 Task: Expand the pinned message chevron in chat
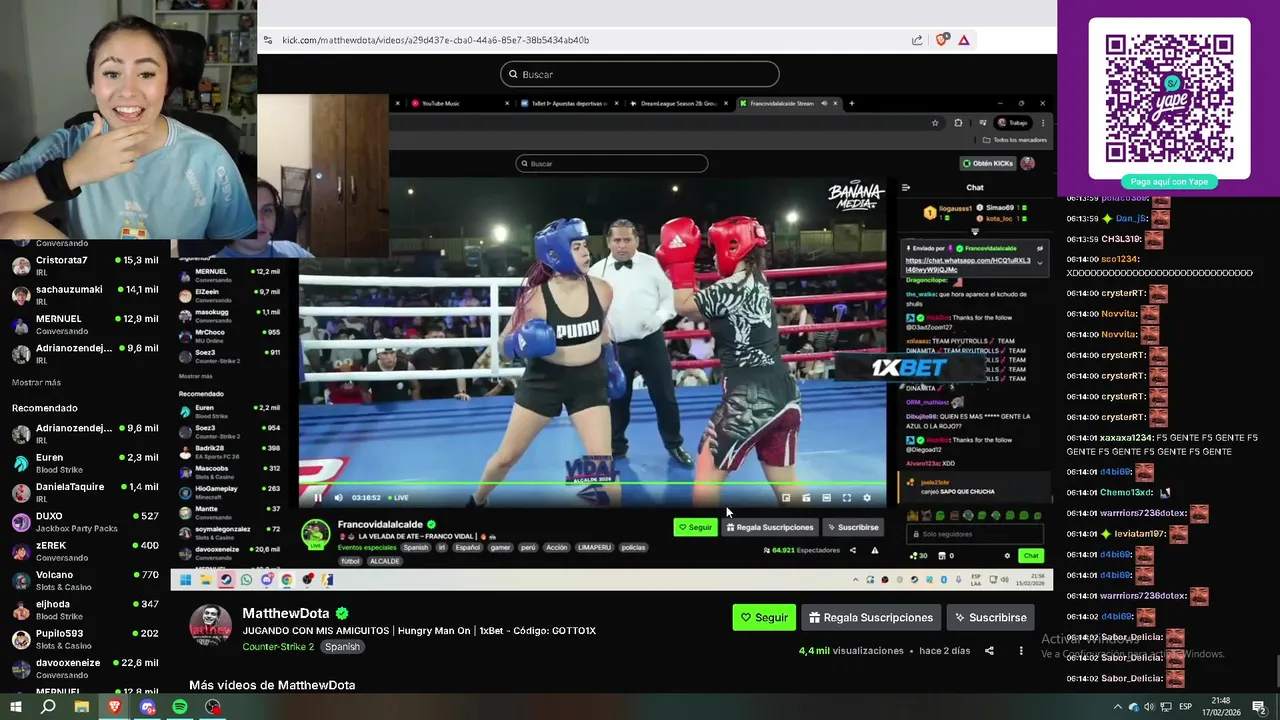[1039, 263]
